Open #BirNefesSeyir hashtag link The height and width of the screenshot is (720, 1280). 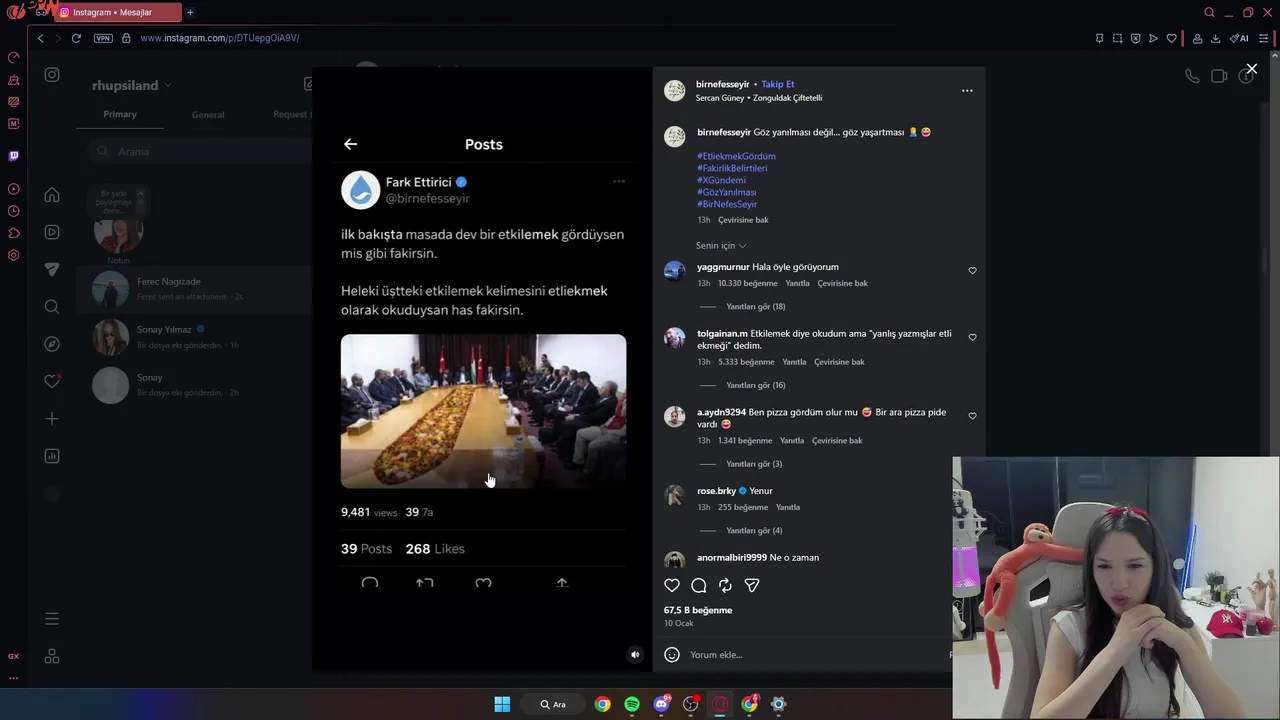pyautogui.click(x=727, y=204)
